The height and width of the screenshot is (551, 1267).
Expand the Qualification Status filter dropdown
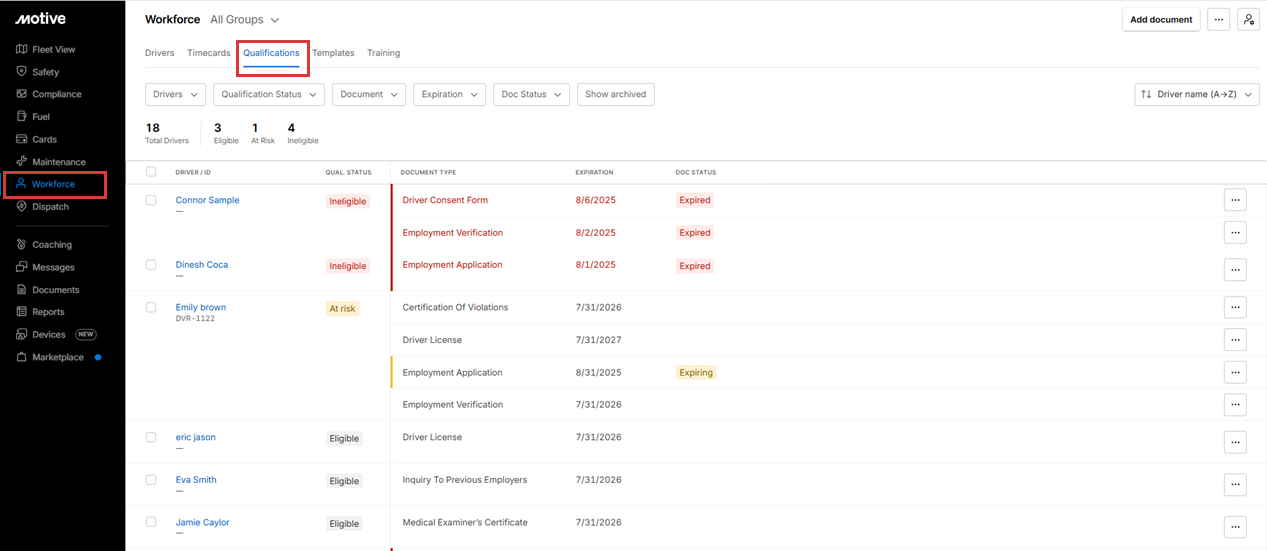click(268, 94)
